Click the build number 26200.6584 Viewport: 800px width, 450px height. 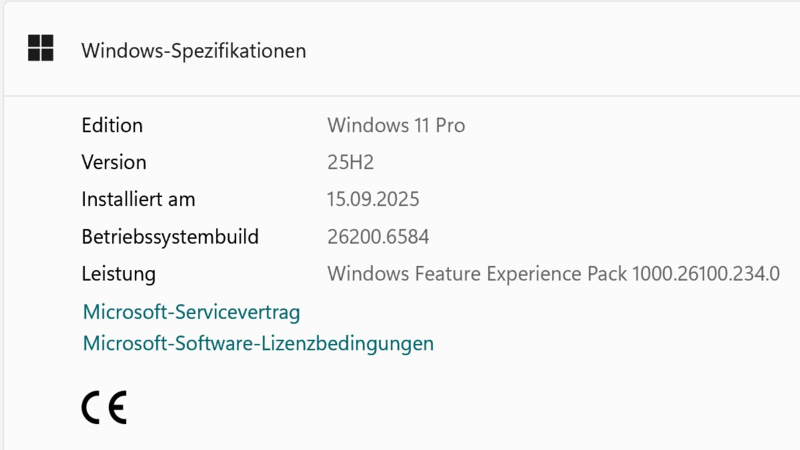378,237
